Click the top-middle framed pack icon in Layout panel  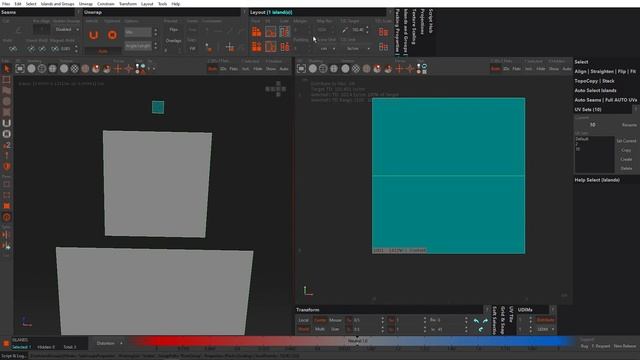pos(270,31)
